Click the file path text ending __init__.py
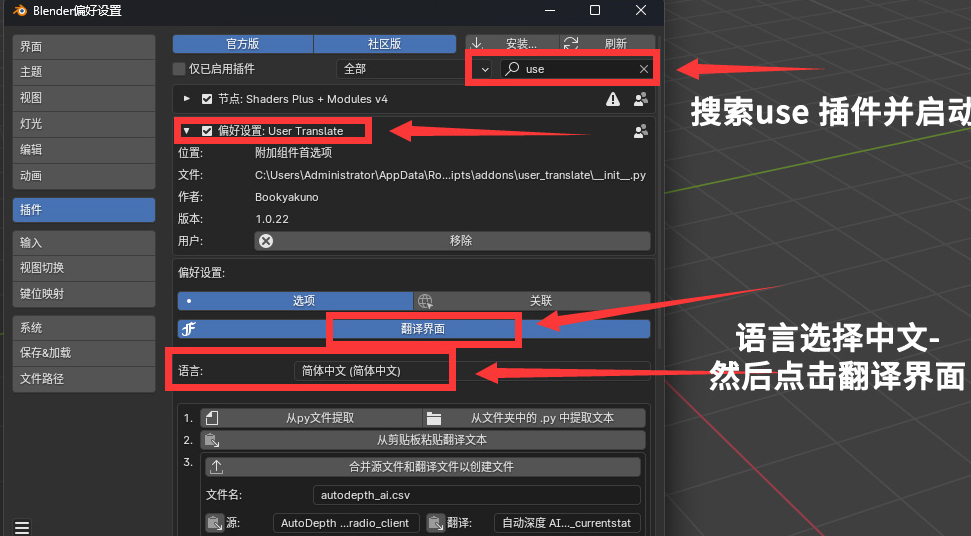 450,175
